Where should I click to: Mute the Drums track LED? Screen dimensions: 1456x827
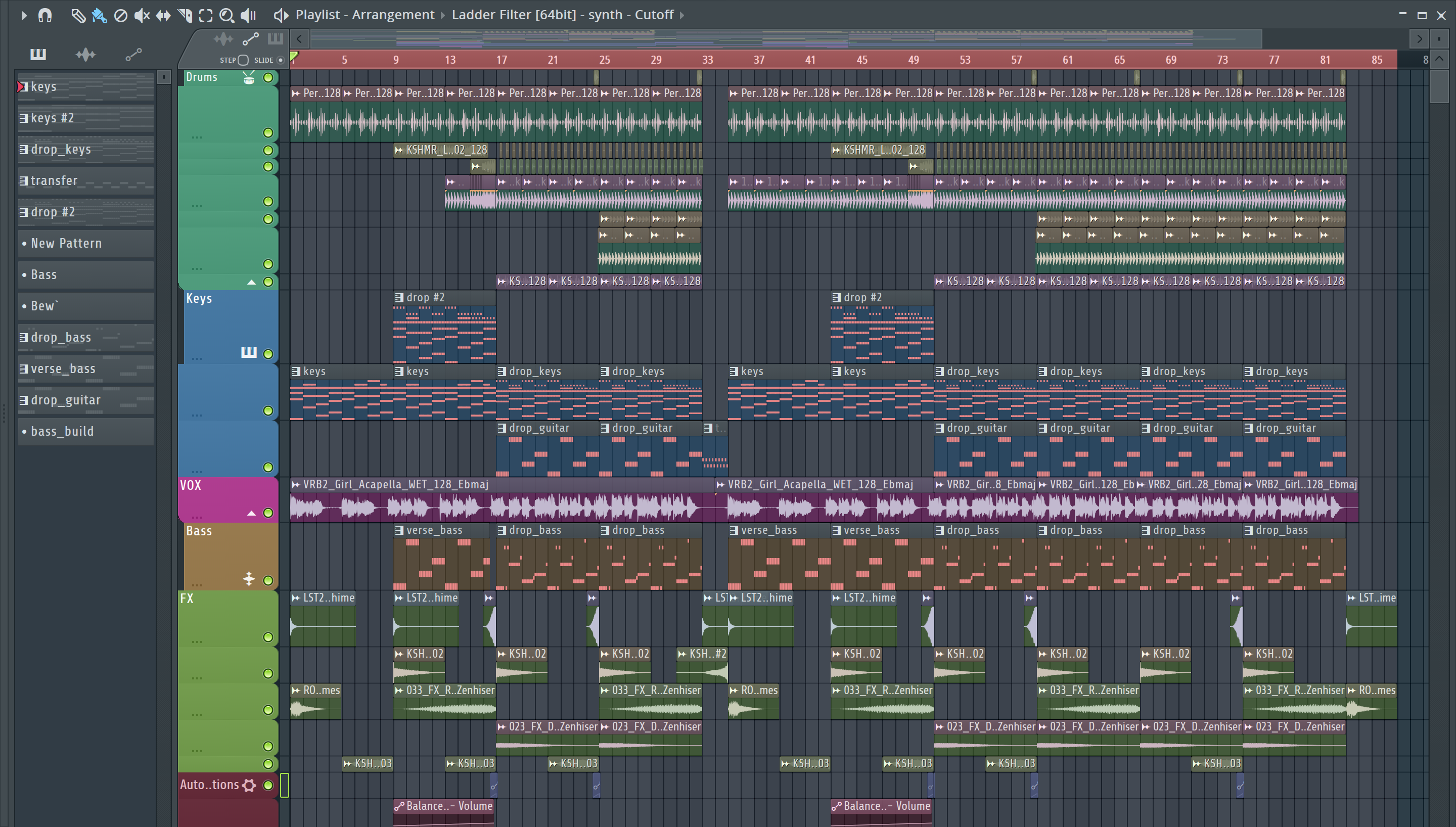pos(268,77)
